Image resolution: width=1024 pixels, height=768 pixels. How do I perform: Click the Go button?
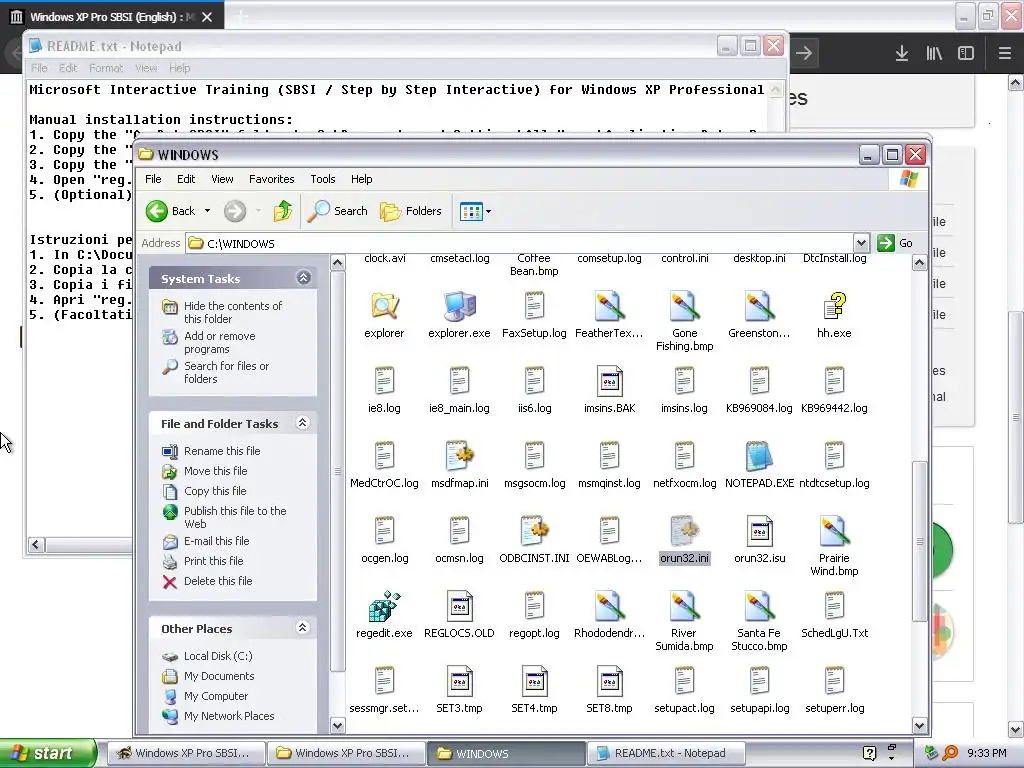pyautogui.click(x=896, y=243)
